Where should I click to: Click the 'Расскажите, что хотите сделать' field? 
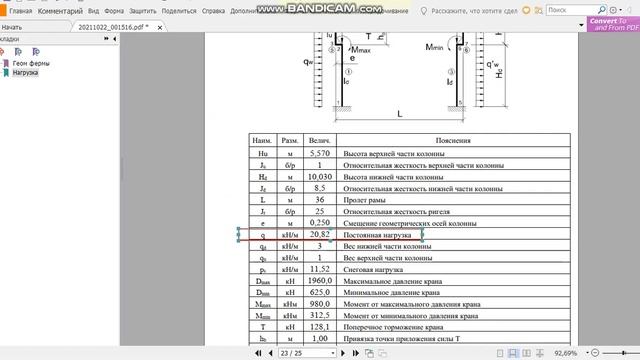click(474, 11)
